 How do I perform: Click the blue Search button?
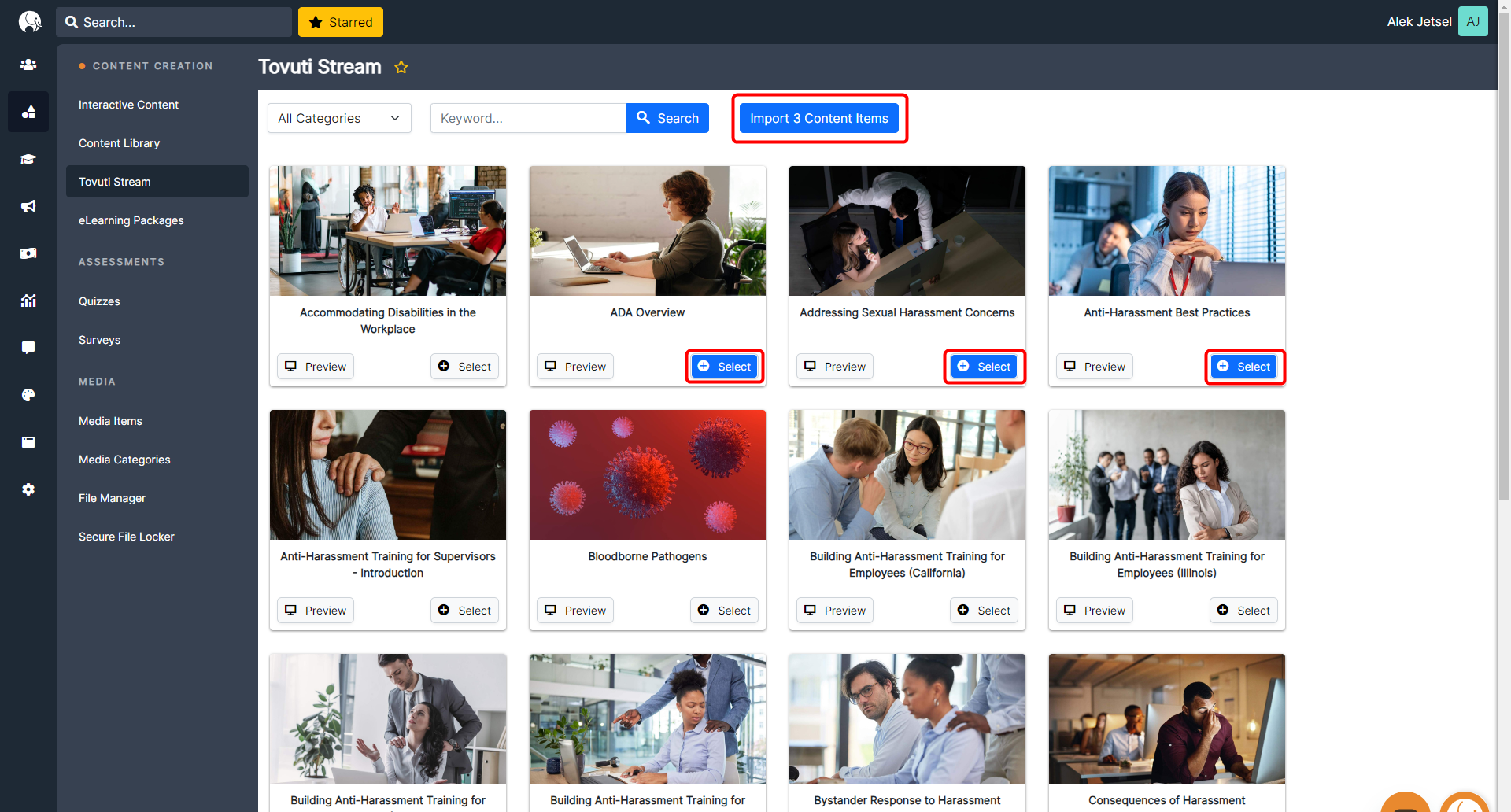click(x=667, y=118)
